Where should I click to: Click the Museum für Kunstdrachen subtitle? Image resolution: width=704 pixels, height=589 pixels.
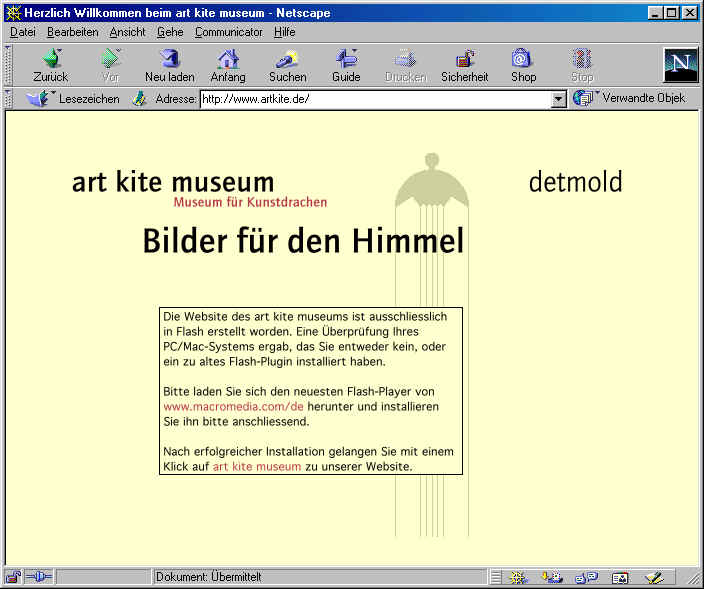tap(250, 202)
